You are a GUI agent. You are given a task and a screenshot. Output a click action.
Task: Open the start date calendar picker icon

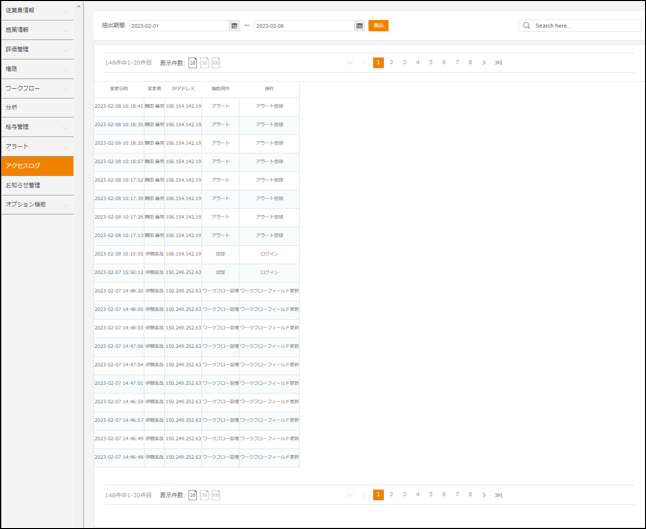click(234, 25)
